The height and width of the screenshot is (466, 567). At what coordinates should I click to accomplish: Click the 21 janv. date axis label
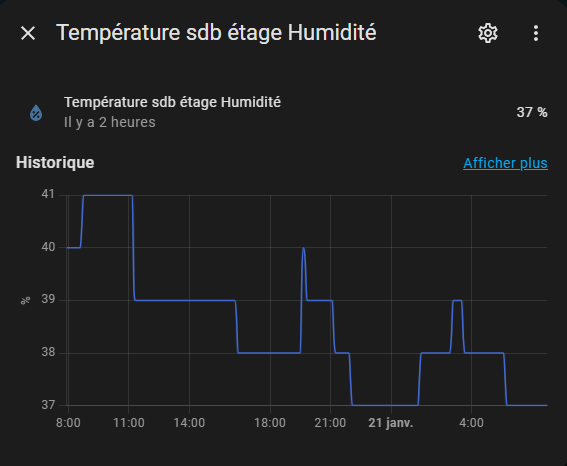pyautogui.click(x=391, y=423)
